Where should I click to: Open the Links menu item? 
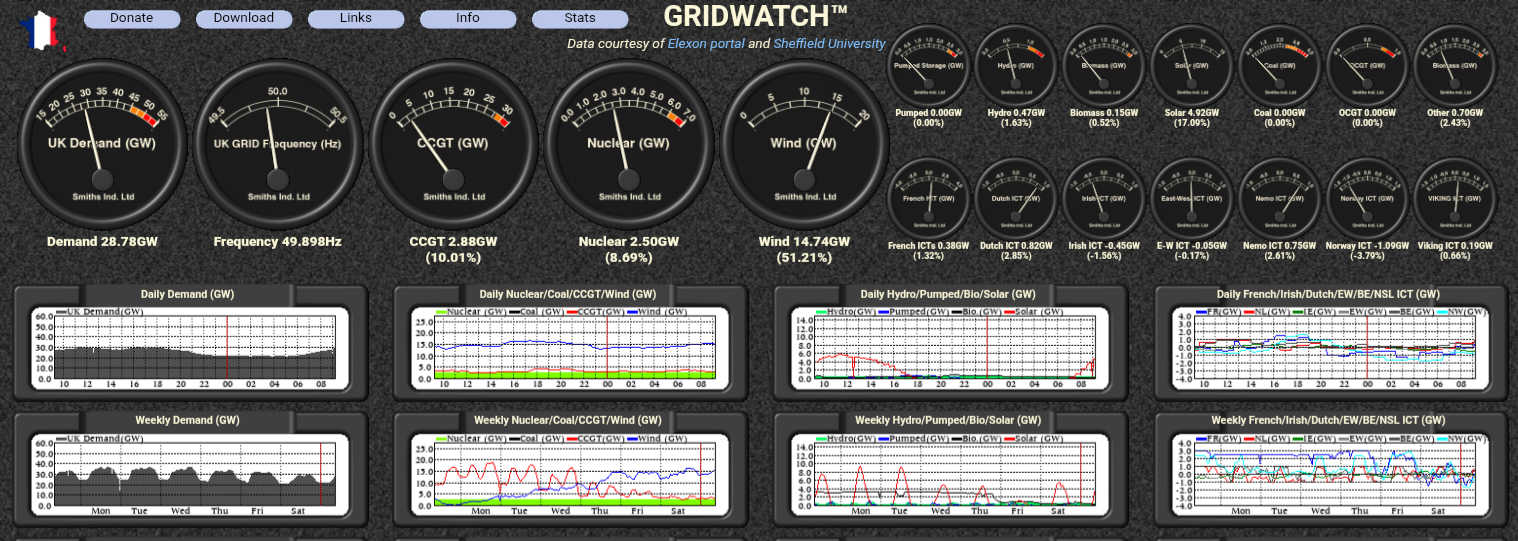[356, 18]
